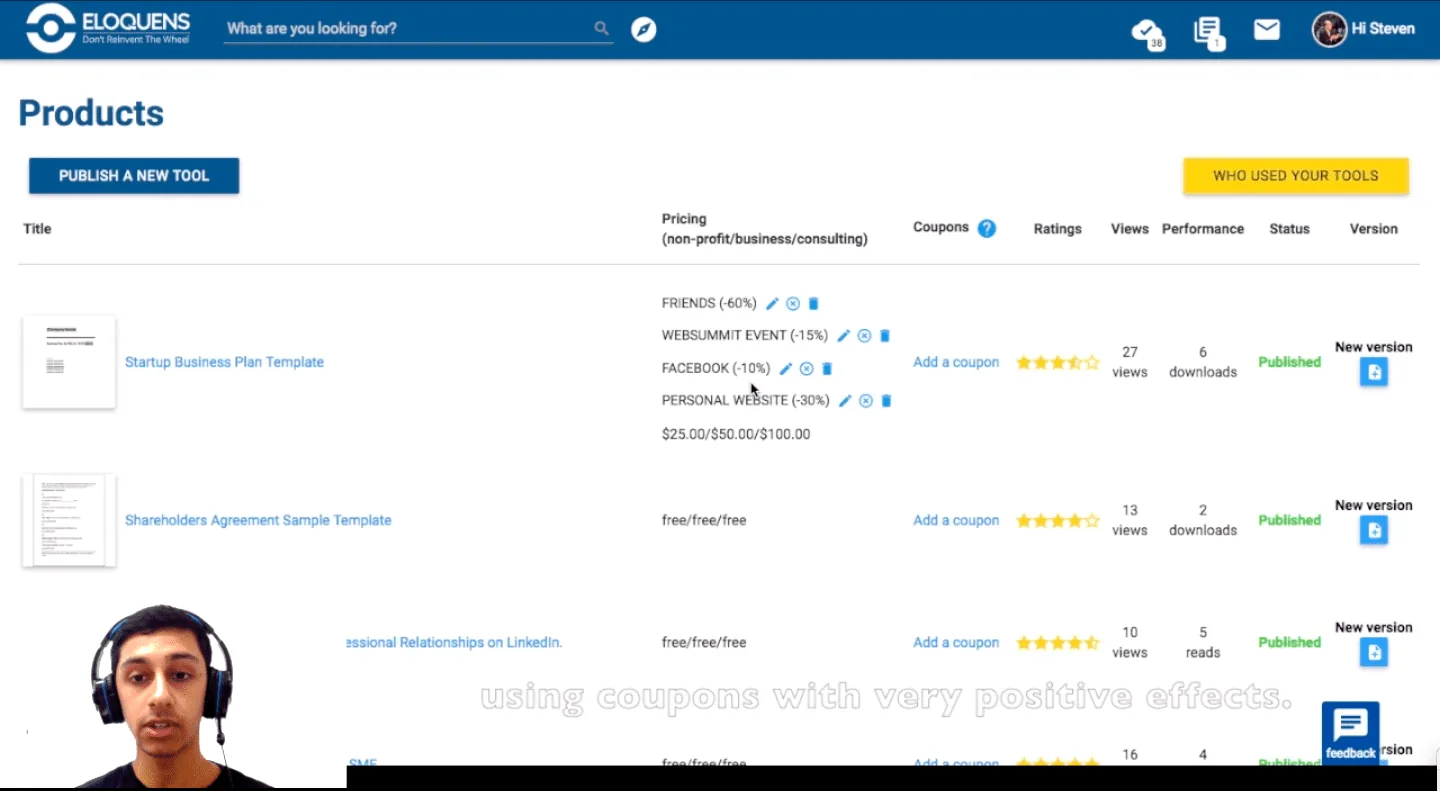Add a coupon to LinkedIn tool row
Image resolution: width=1440 pixels, height=791 pixels.
click(x=956, y=642)
